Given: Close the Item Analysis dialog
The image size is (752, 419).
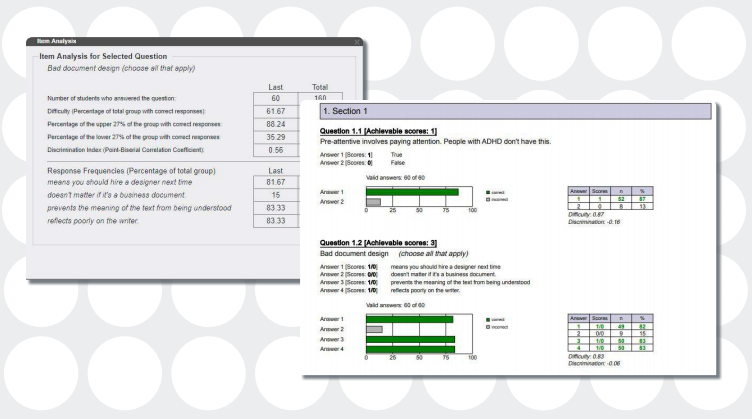Looking at the screenshot, I should pos(357,42).
